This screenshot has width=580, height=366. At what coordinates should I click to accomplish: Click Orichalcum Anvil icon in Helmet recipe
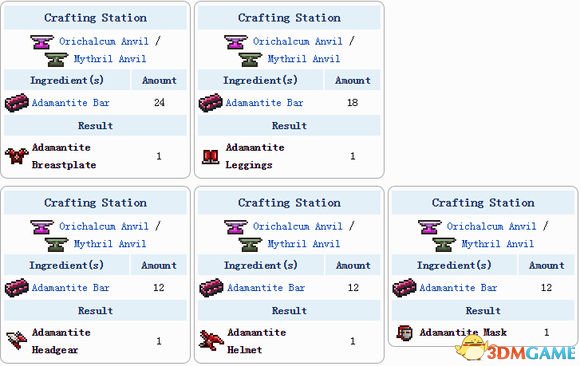coord(236,227)
